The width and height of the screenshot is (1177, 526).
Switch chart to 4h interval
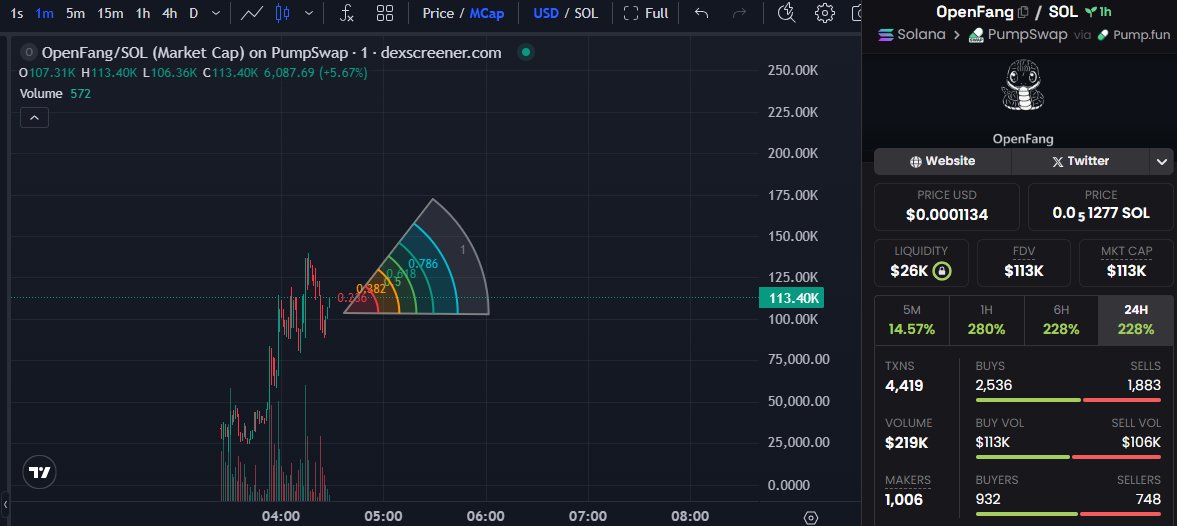pos(170,13)
